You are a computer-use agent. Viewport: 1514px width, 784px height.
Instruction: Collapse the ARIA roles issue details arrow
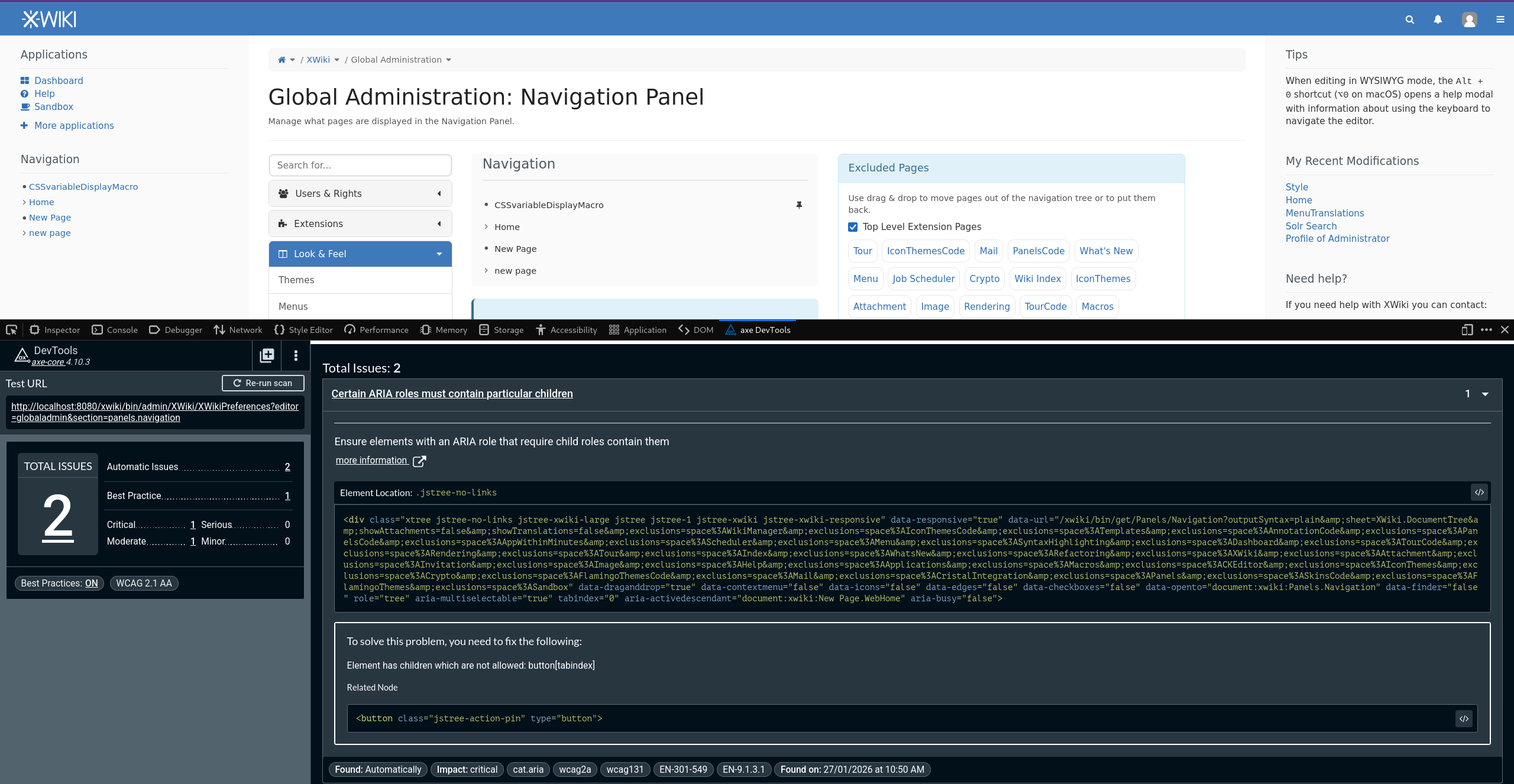[1484, 394]
